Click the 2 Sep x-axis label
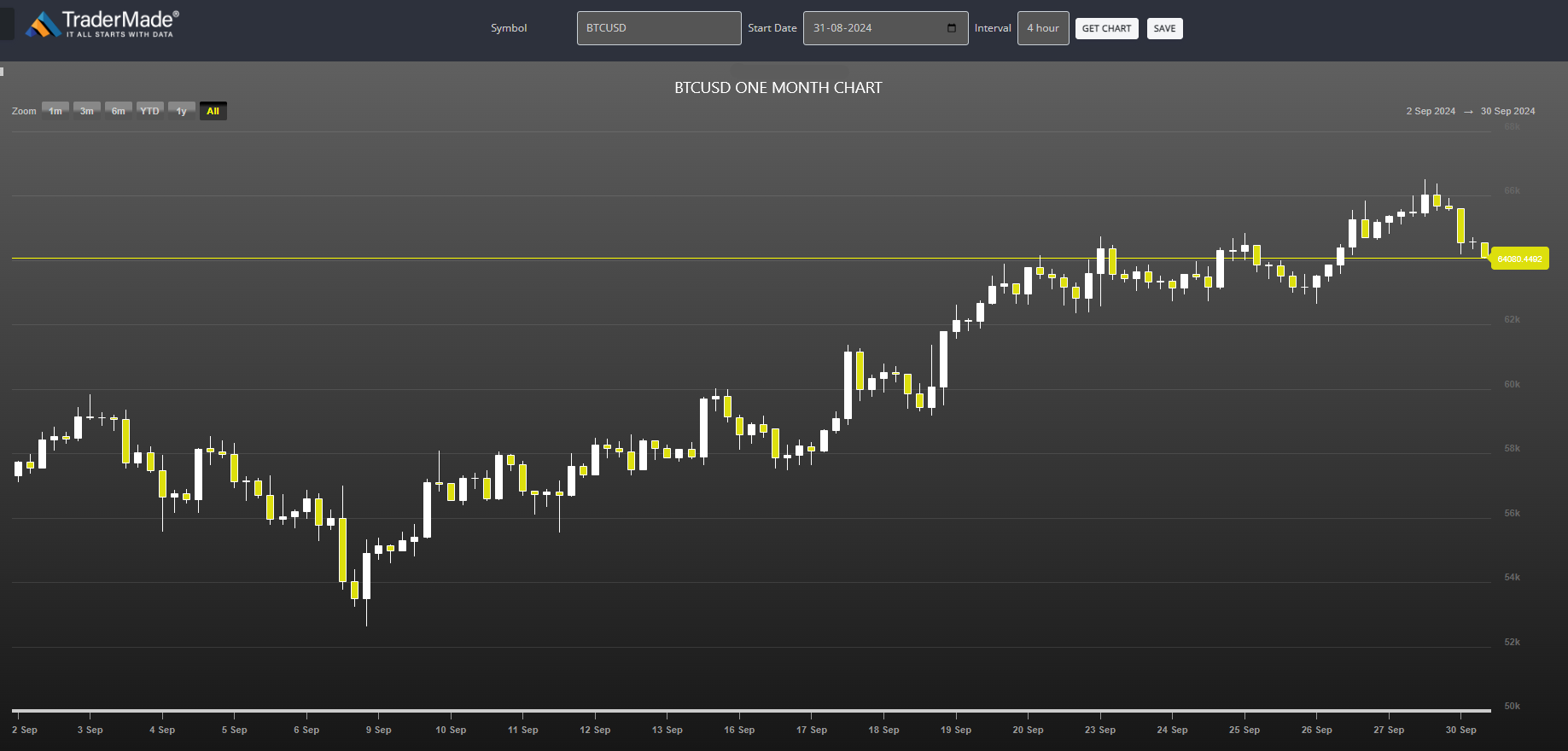 [25, 730]
